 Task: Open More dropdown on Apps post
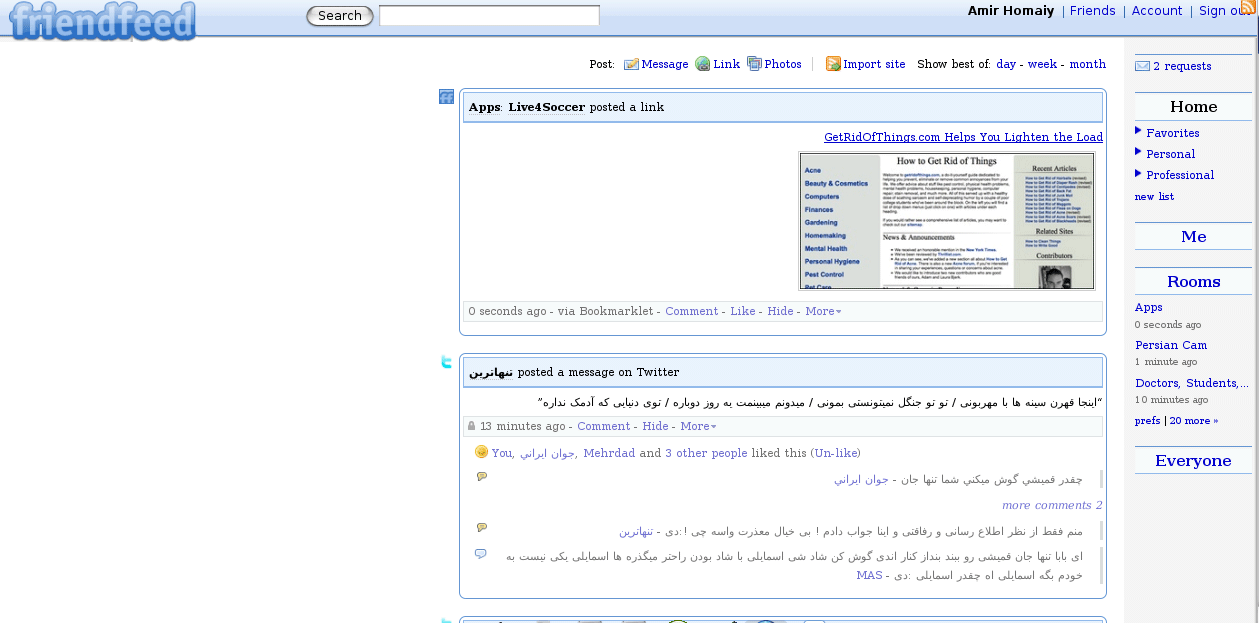(x=823, y=312)
